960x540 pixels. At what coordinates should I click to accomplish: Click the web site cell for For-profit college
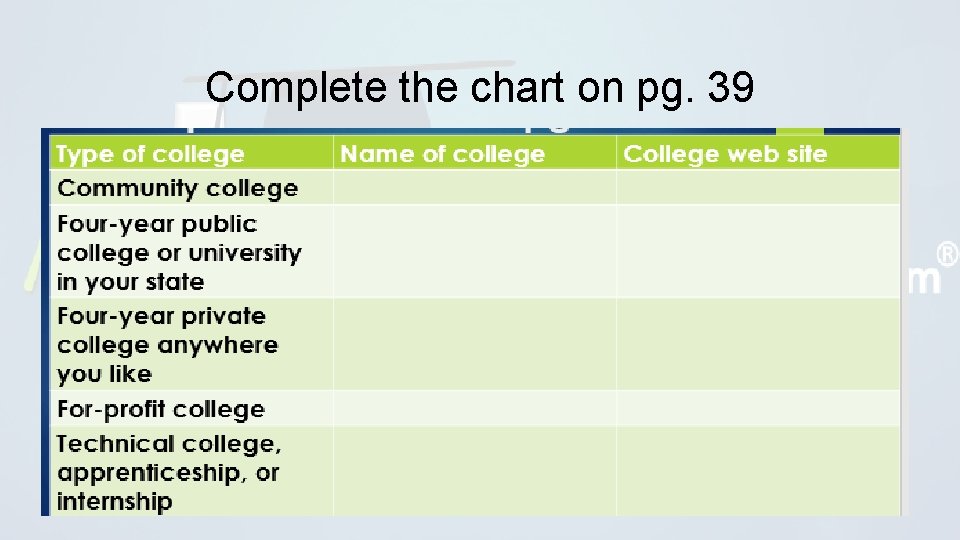pos(758,408)
